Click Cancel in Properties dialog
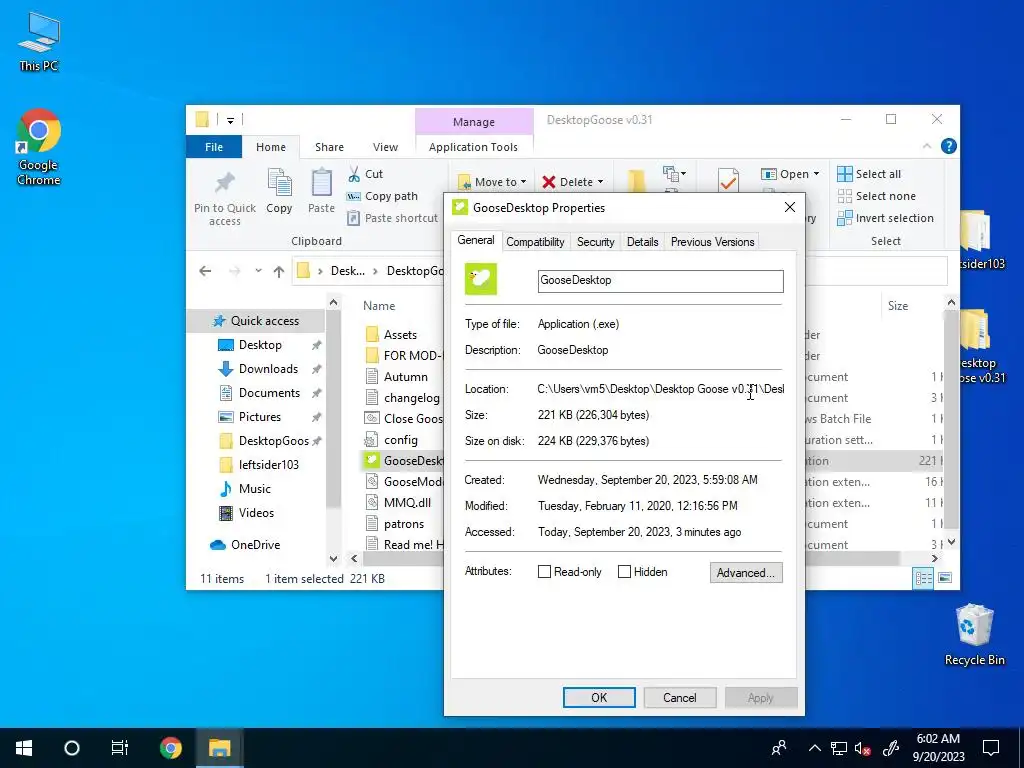 (x=680, y=697)
